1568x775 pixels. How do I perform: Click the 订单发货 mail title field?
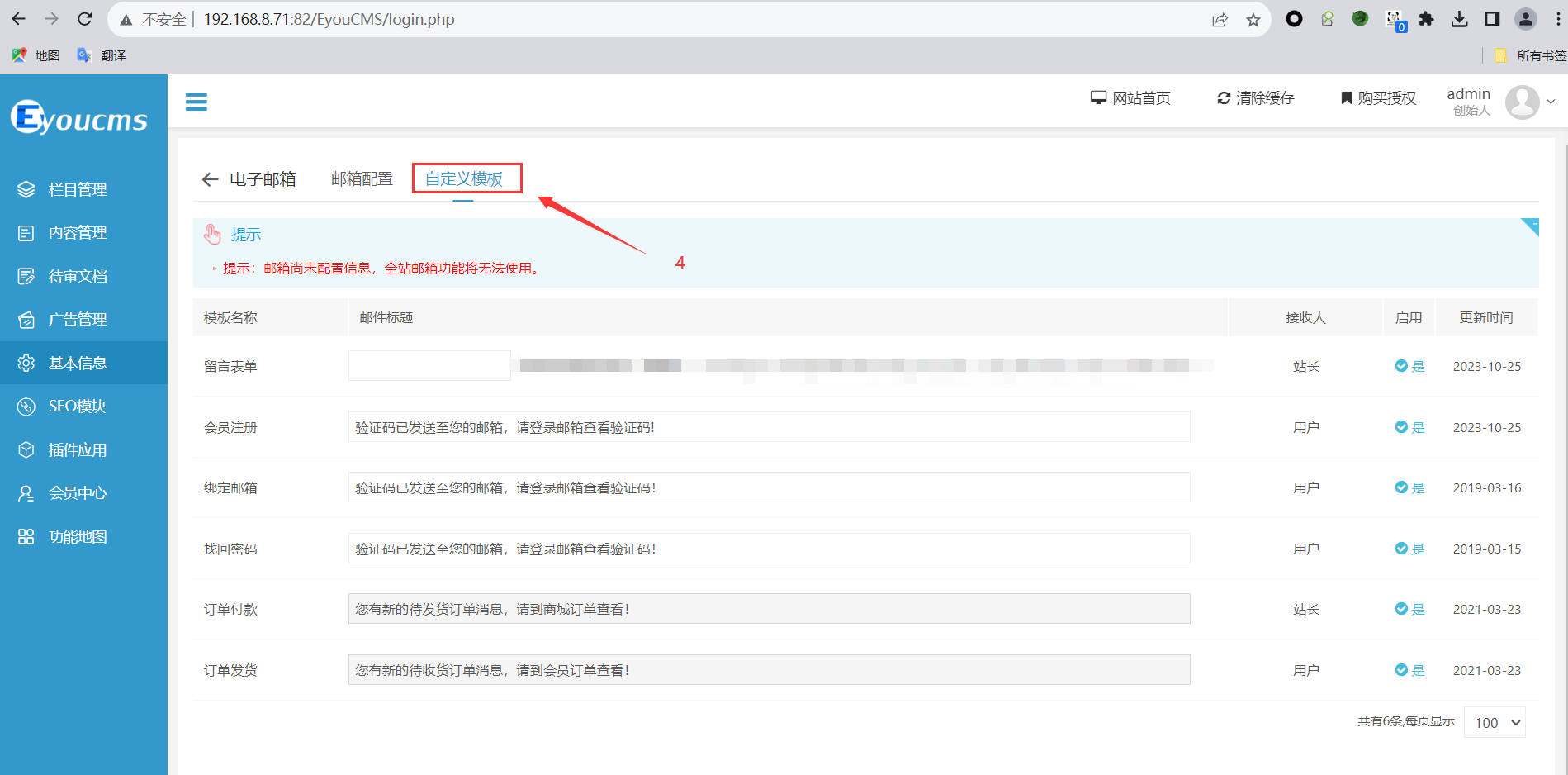pyautogui.click(x=769, y=670)
